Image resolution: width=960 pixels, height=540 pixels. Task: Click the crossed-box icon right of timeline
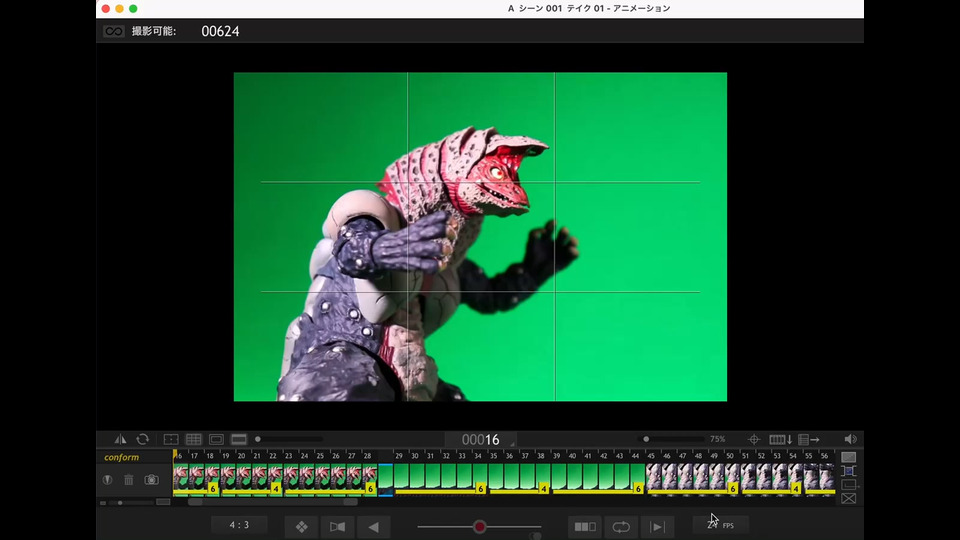[849, 498]
